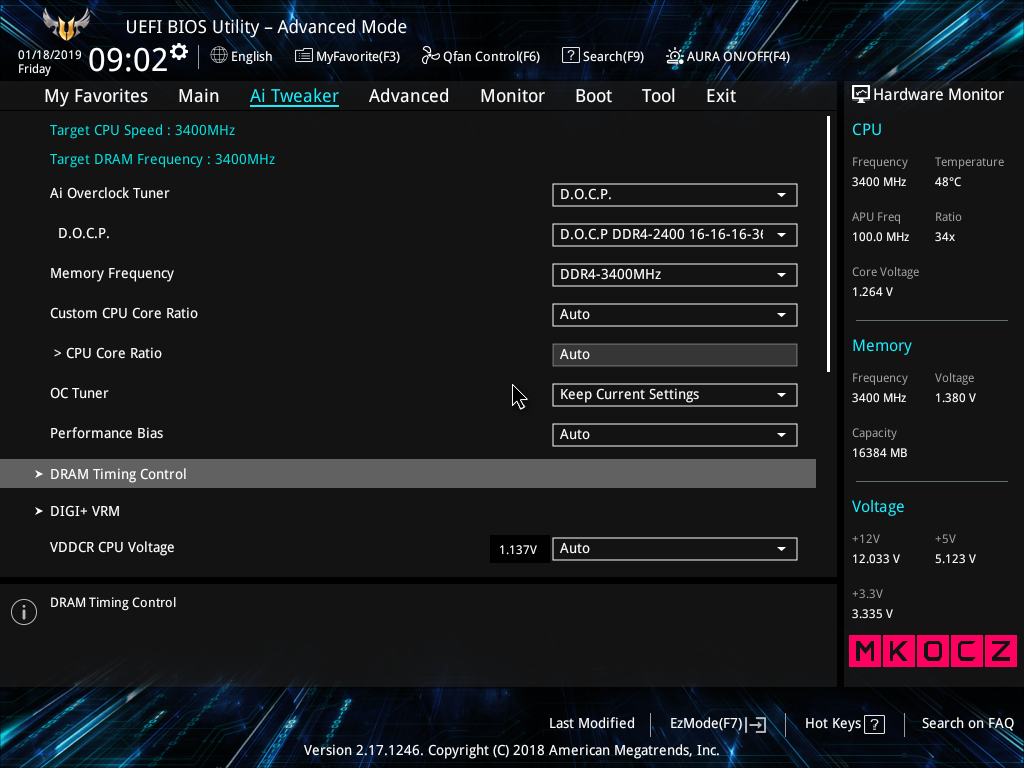This screenshot has width=1024, height=768.
Task: Click the Qfan Control(F6) label
Action: pyautogui.click(x=491, y=57)
